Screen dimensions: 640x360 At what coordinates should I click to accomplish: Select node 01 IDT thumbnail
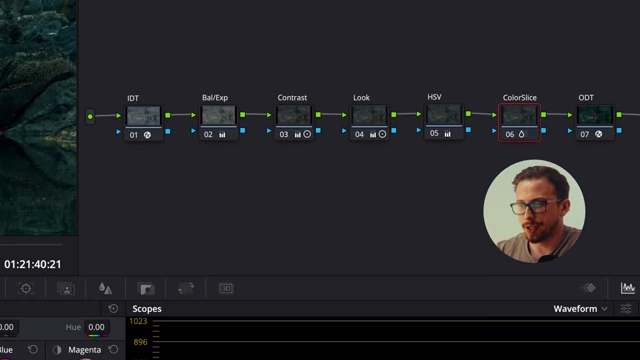pos(143,116)
